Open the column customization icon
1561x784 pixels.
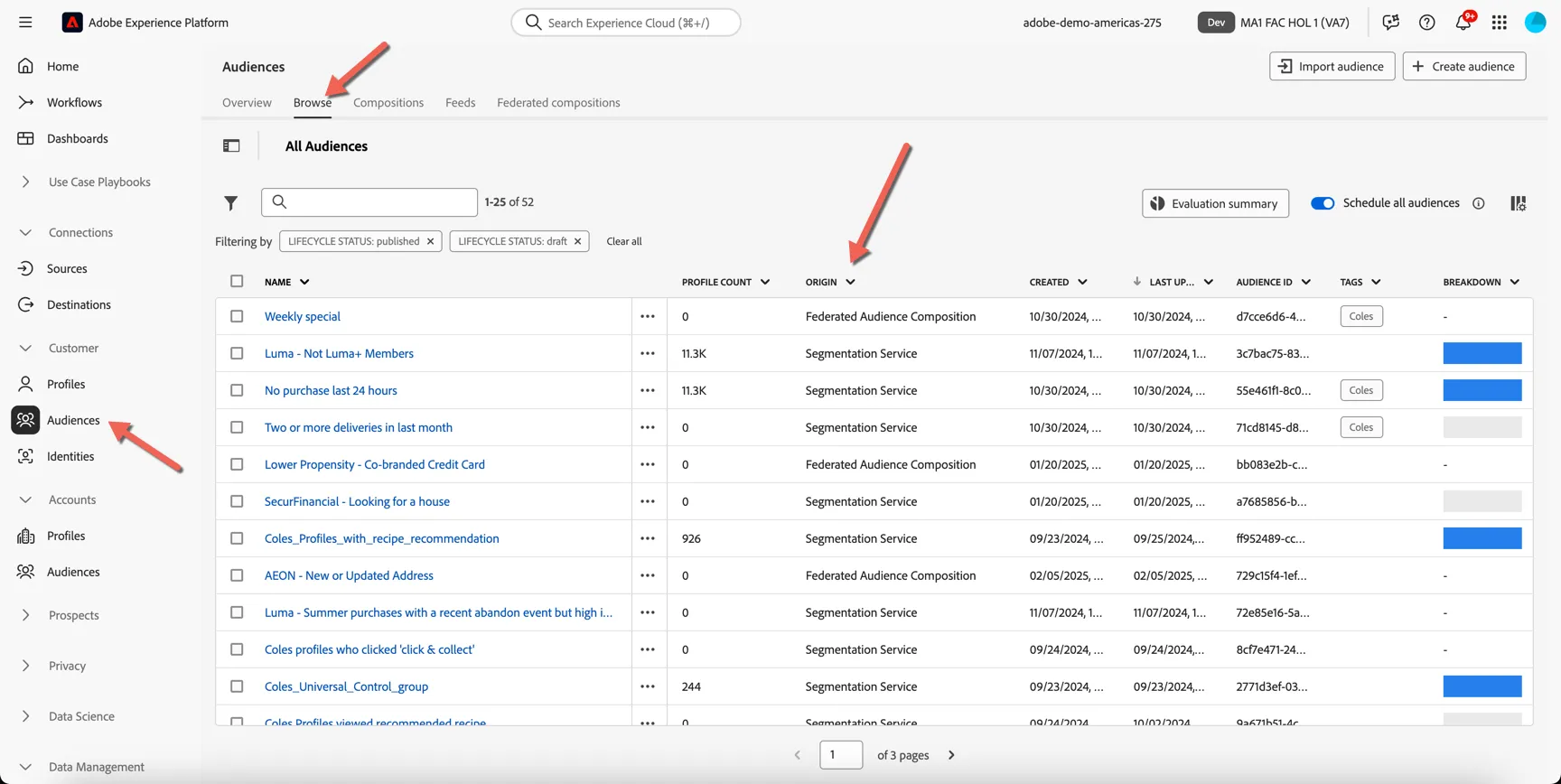[x=1519, y=203]
